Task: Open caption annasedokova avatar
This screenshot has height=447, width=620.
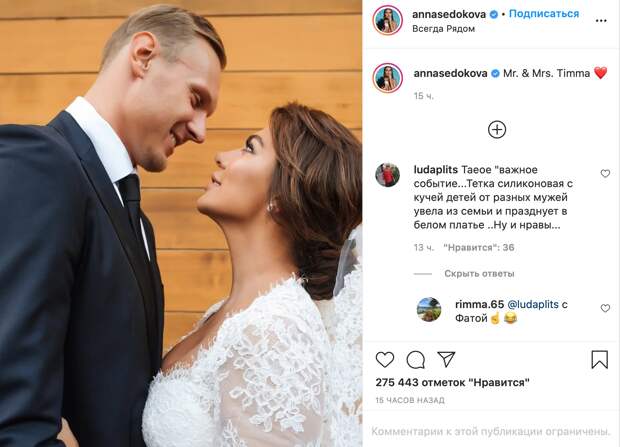Action: point(388,78)
